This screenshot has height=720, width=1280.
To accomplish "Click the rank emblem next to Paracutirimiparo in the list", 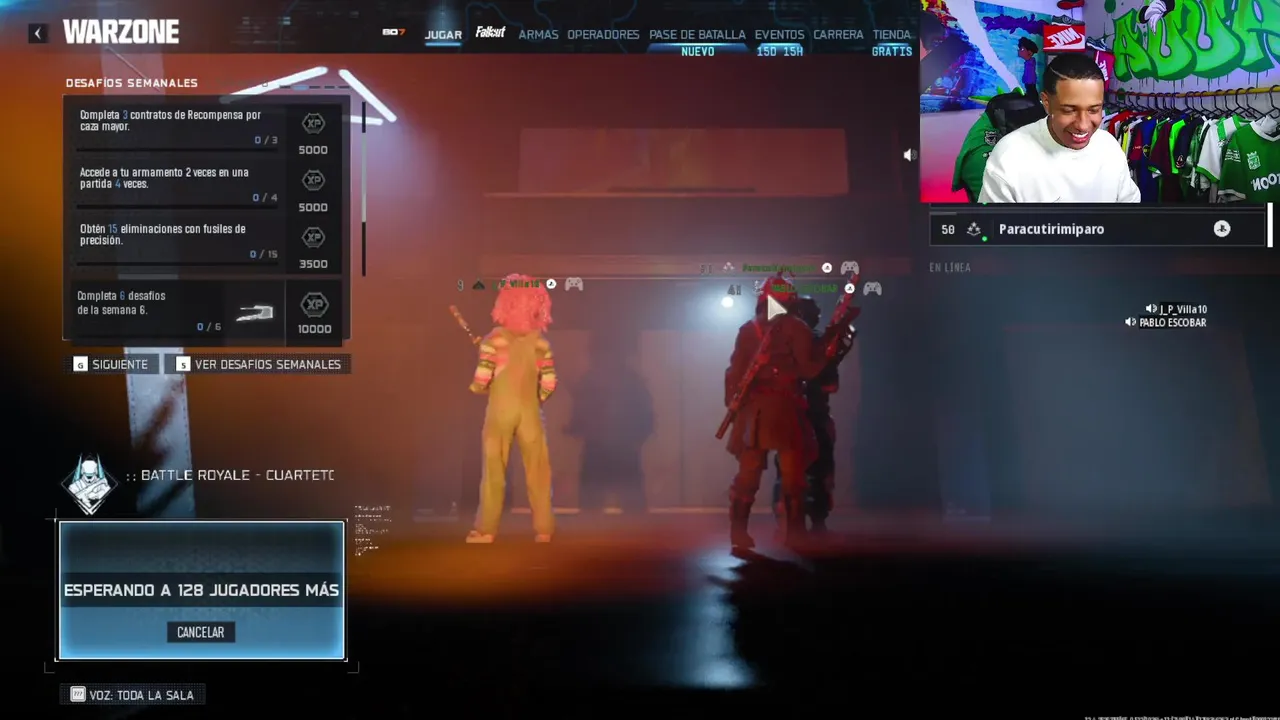I will click(974, 229).
